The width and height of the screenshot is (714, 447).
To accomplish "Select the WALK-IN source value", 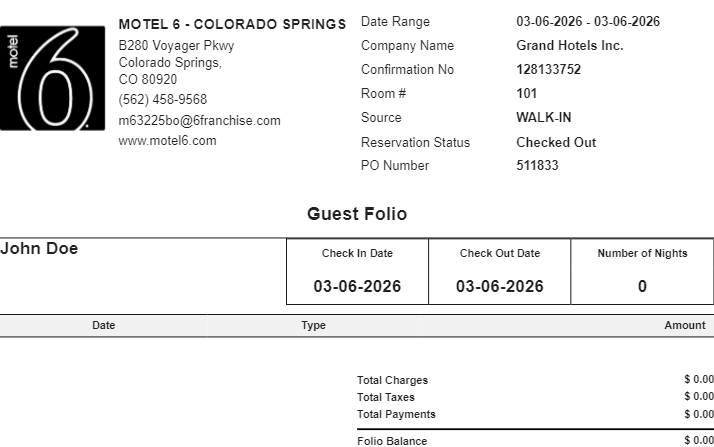I will (x=543, y=118).
